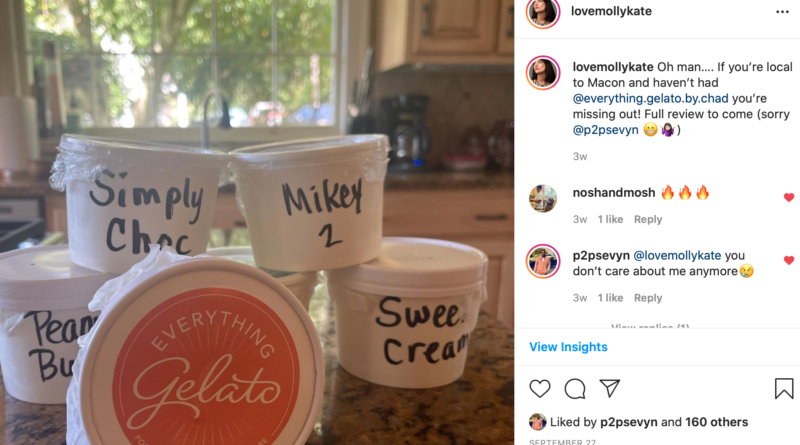Image resolution: width=800 pixels, height=445 pixels.
Task: Open noshandmosh avatar
Action: coord(543,198)
